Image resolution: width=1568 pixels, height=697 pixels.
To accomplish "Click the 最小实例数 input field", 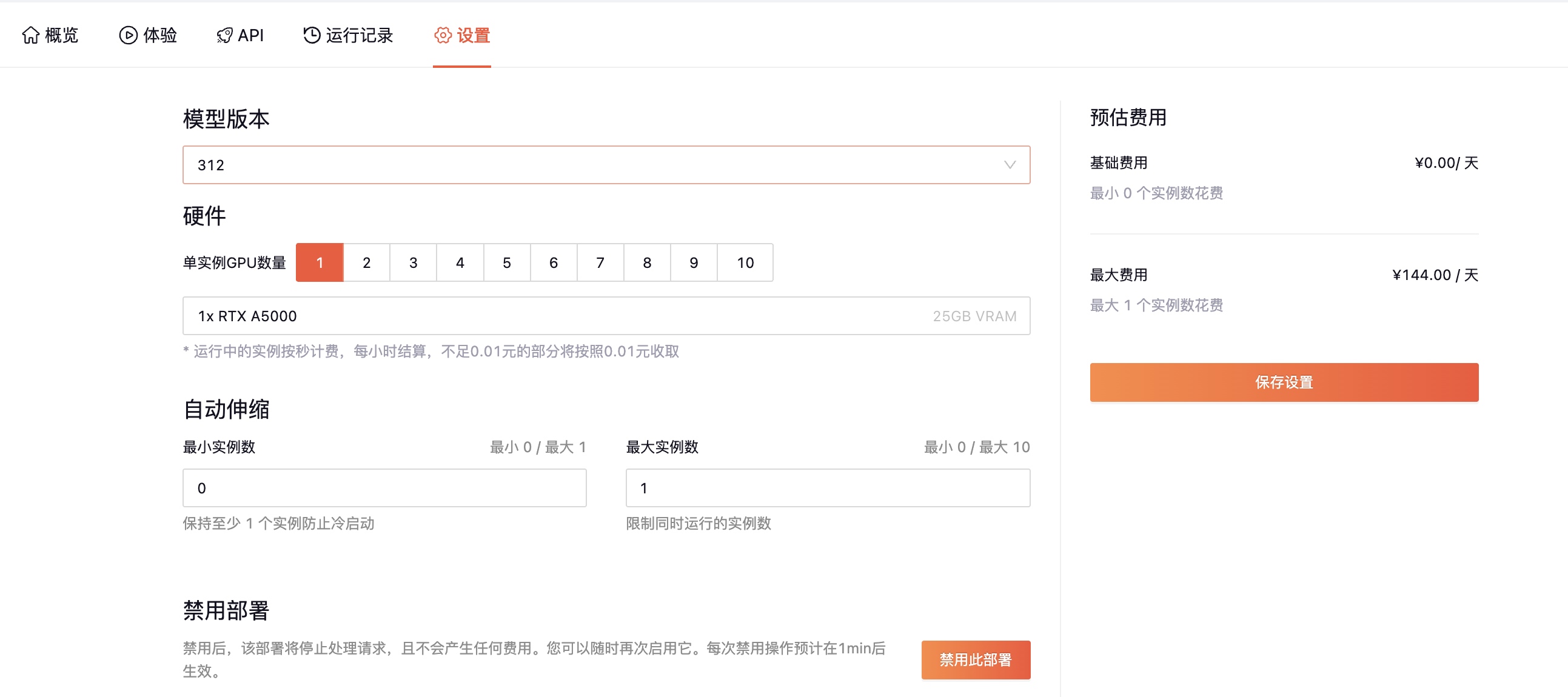I will [384, 488].
